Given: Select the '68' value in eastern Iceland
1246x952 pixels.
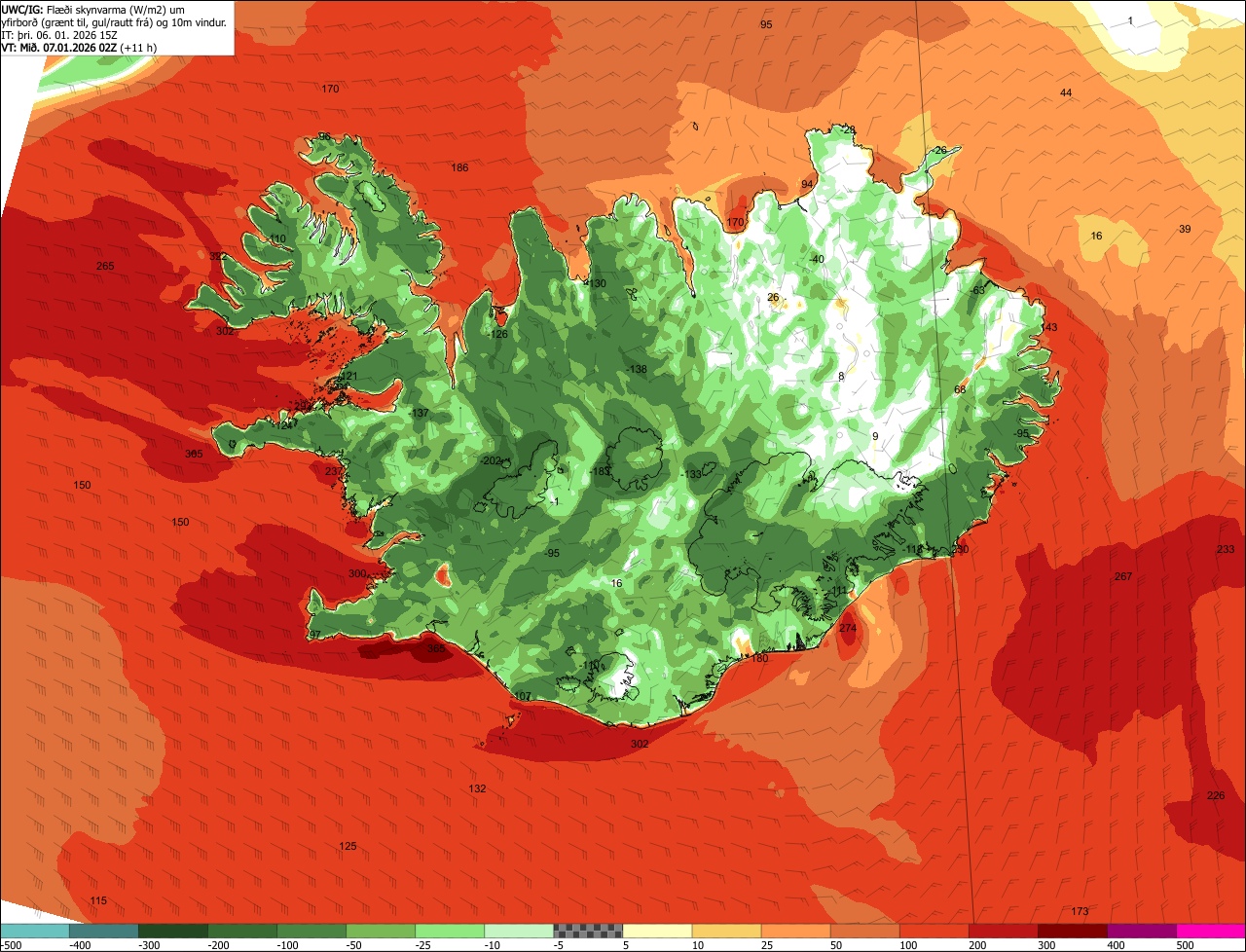Looking at the screenshot, I should point(960,389).
